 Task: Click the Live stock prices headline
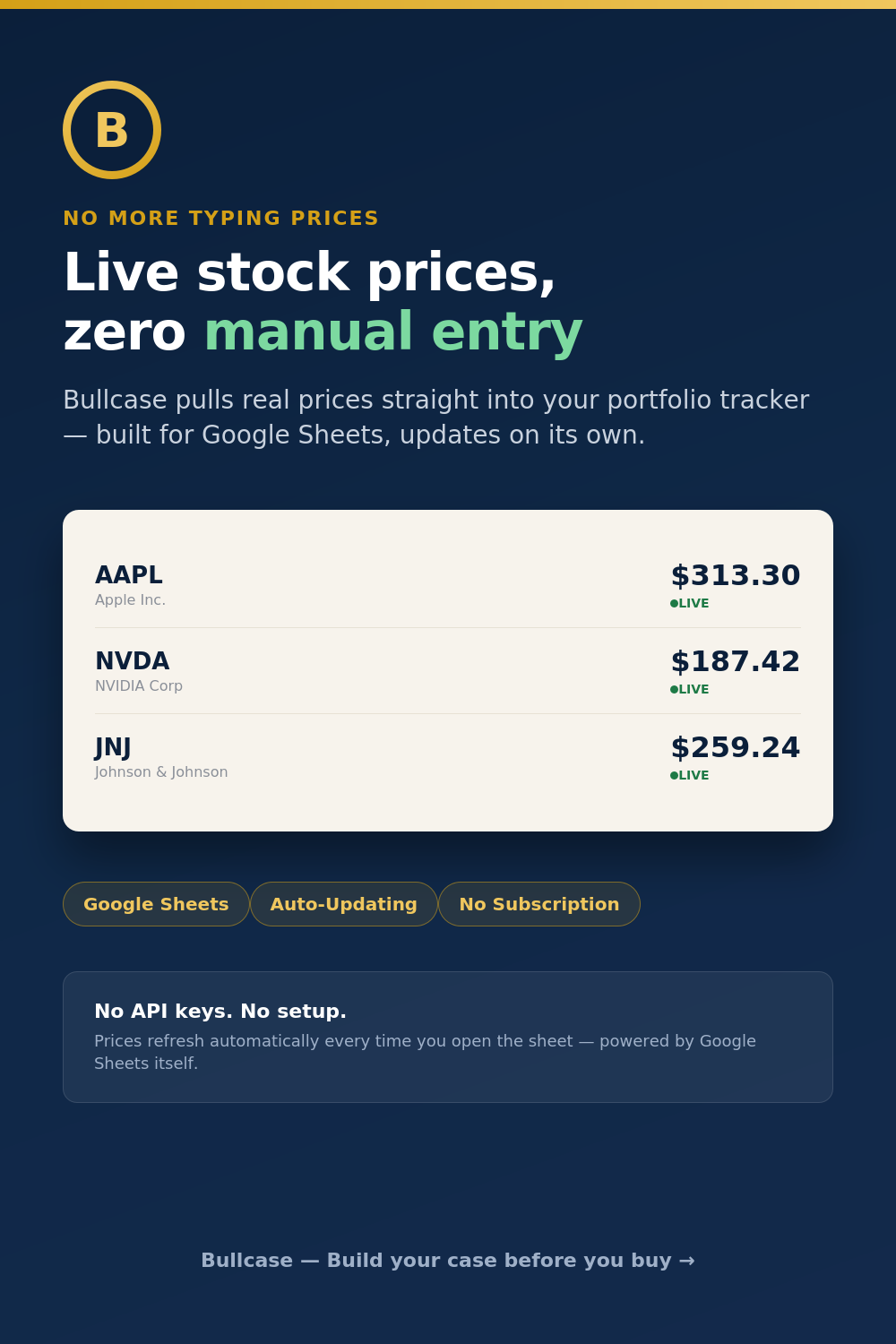click(x=309, y=272)
